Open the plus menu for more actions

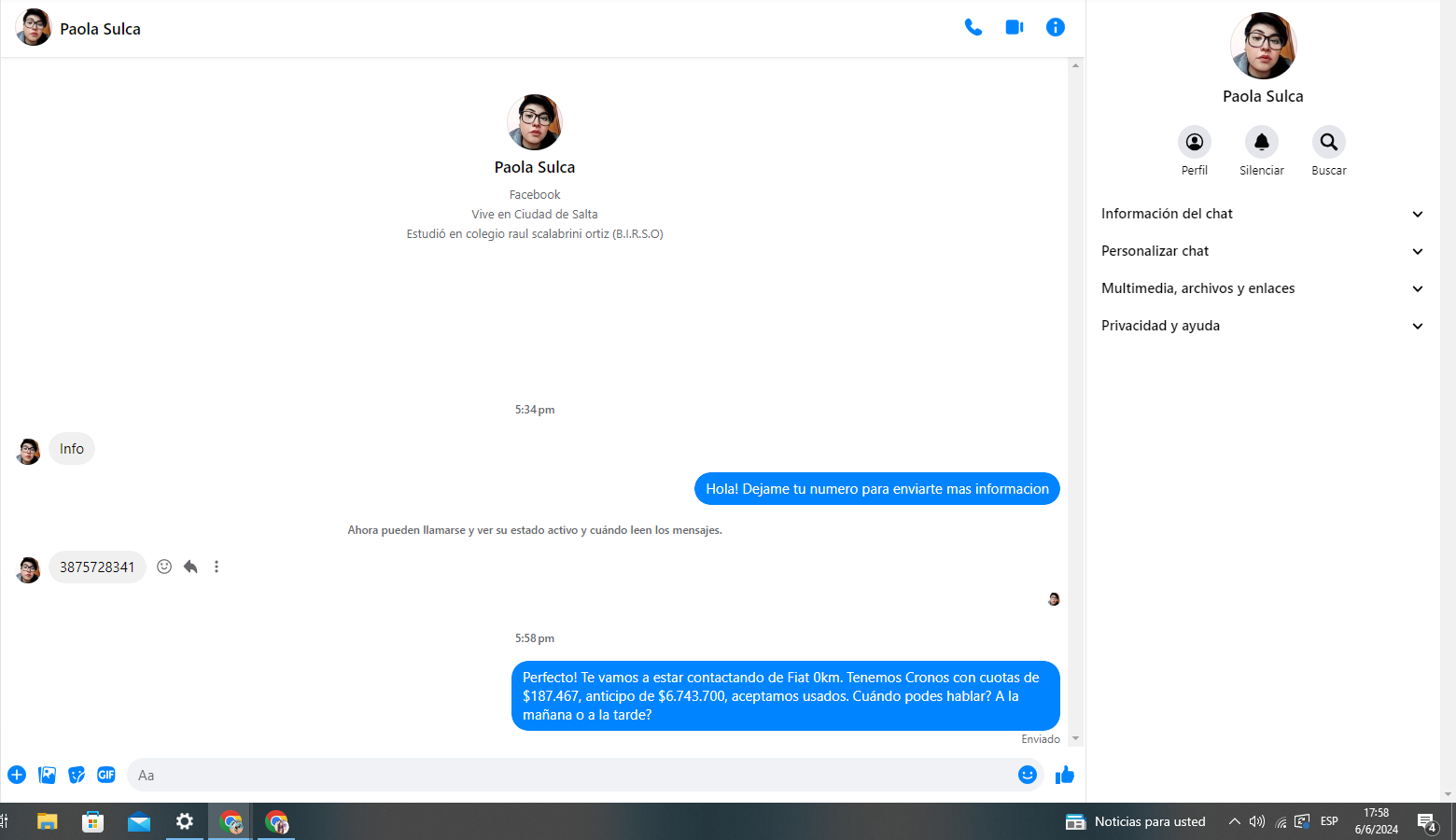click(17, 775)
